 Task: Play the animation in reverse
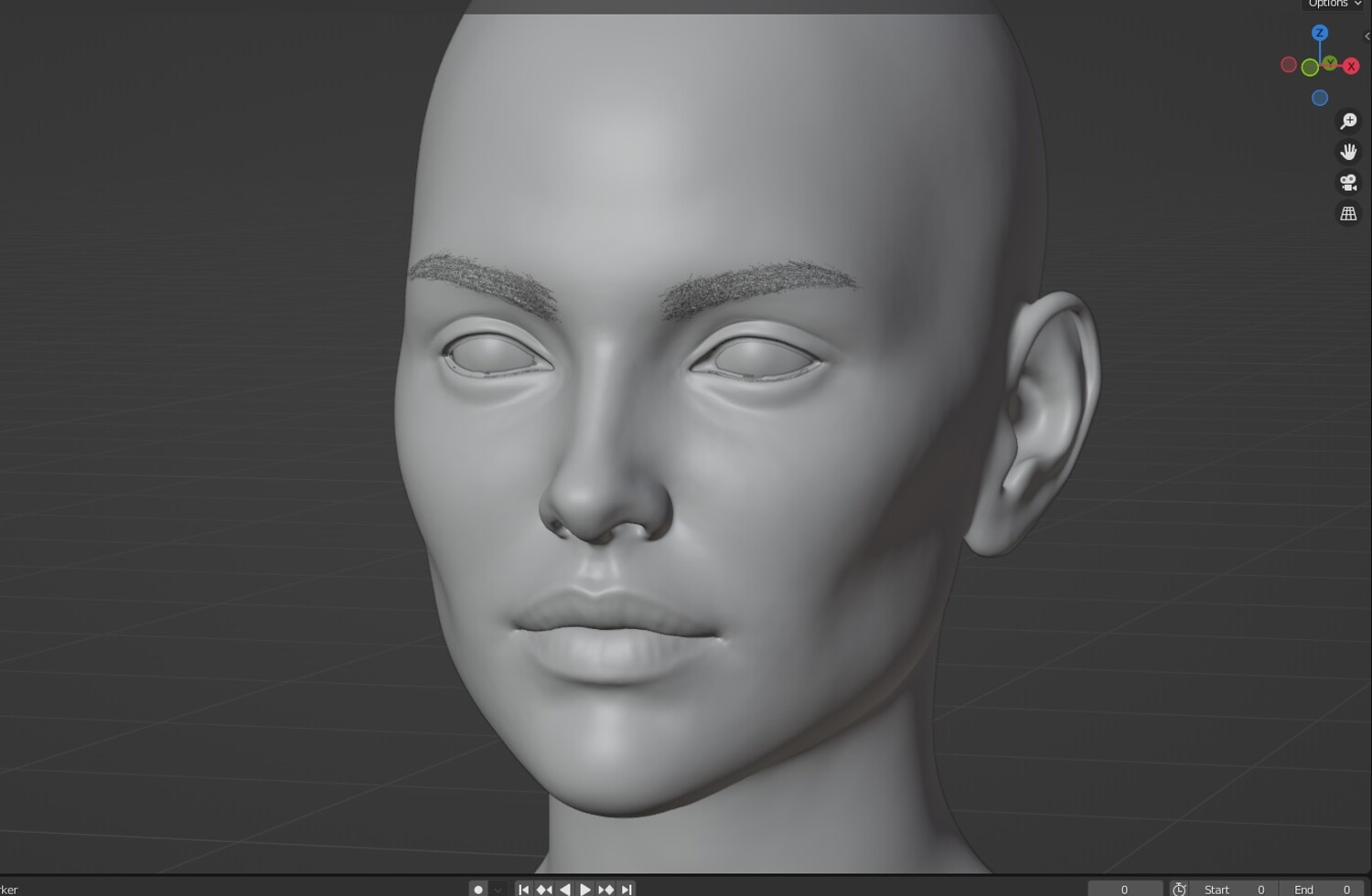[x=565, y=889]
